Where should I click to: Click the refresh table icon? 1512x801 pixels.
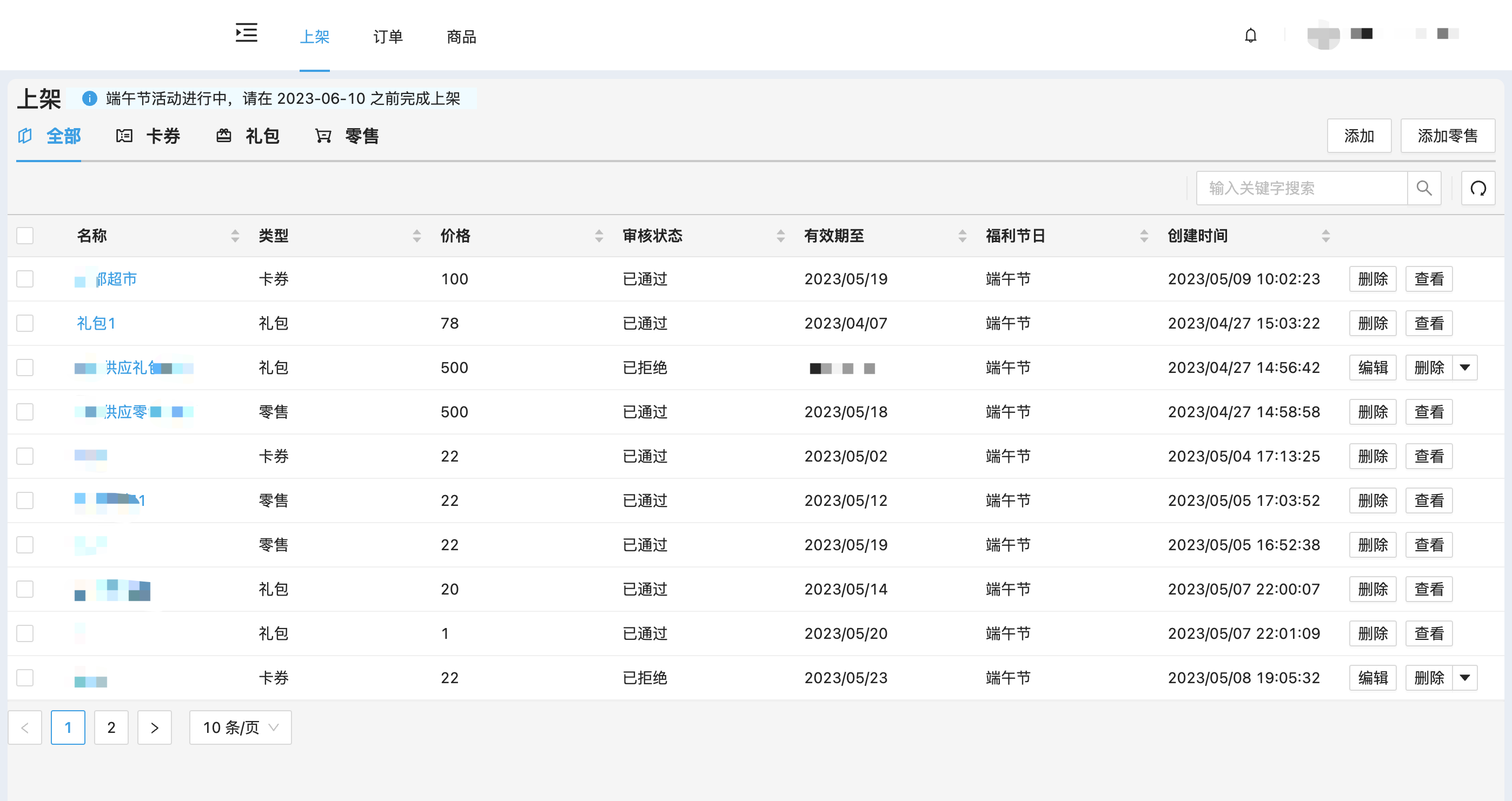click(x=1478, y=189)
